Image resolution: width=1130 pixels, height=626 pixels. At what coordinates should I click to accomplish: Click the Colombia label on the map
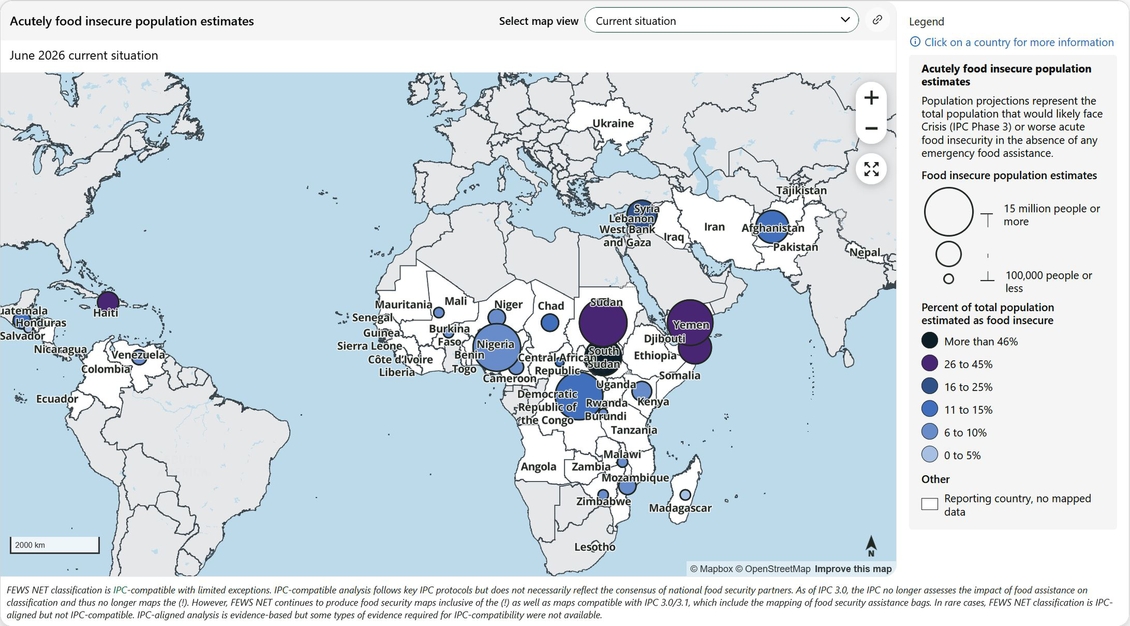tap(106, 369)
